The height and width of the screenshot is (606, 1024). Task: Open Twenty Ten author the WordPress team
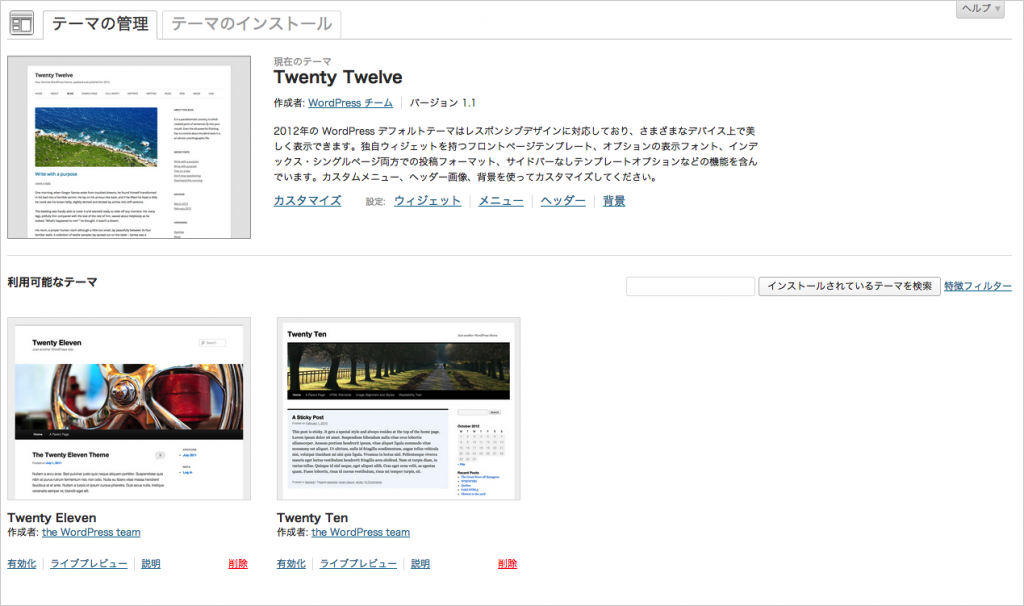(x=360, y=532)
